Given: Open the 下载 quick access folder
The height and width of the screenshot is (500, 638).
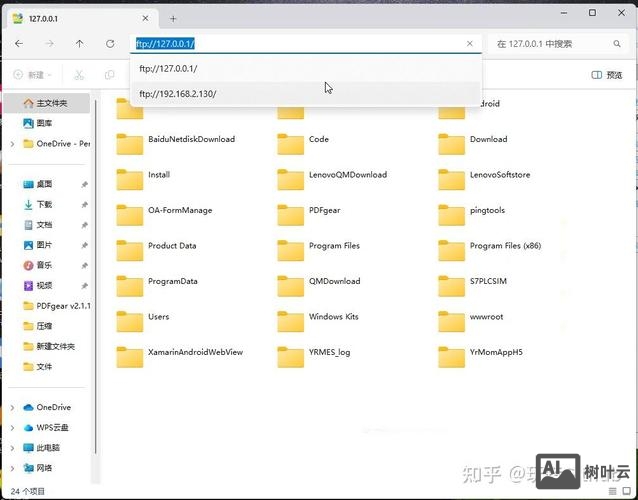Looking at the screenshot, I should pyautogui.click(x=44, y=204).
